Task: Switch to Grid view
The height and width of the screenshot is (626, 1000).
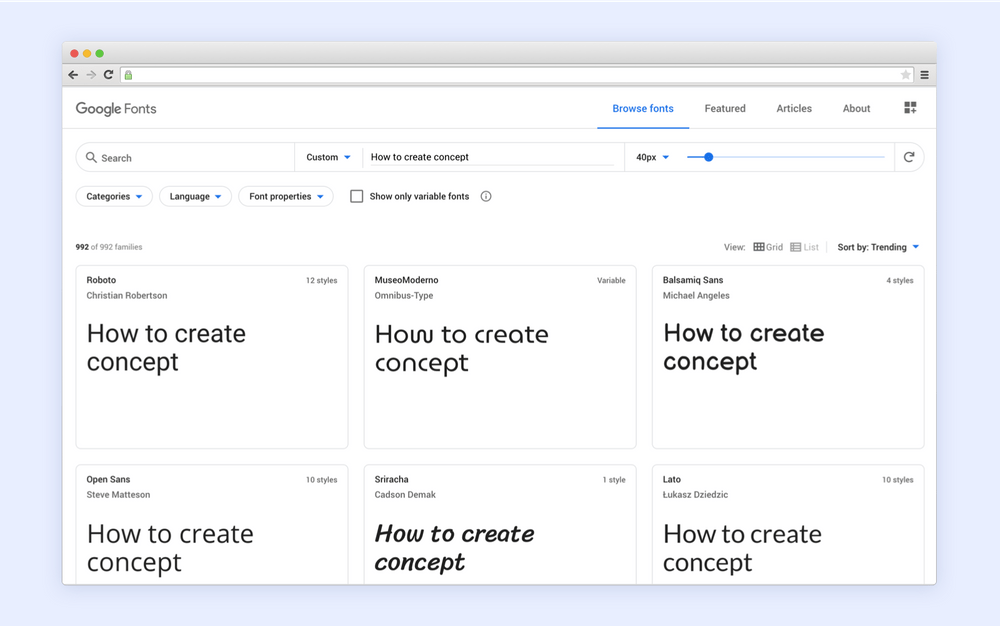Action: (x=768, y=247)
